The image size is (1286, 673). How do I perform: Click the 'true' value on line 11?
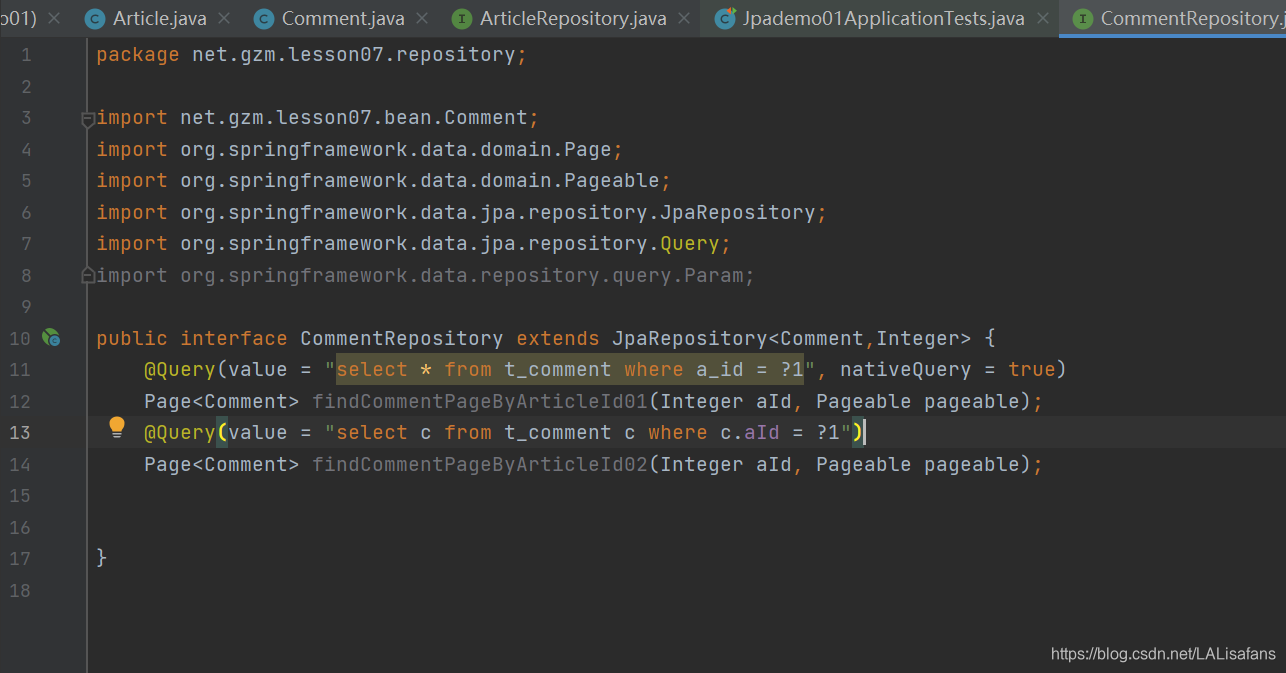[x=1032, y=370]
